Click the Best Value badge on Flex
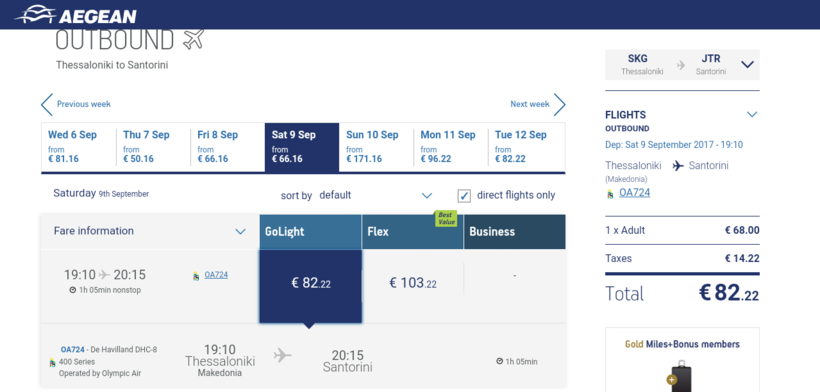 point(446,218)
